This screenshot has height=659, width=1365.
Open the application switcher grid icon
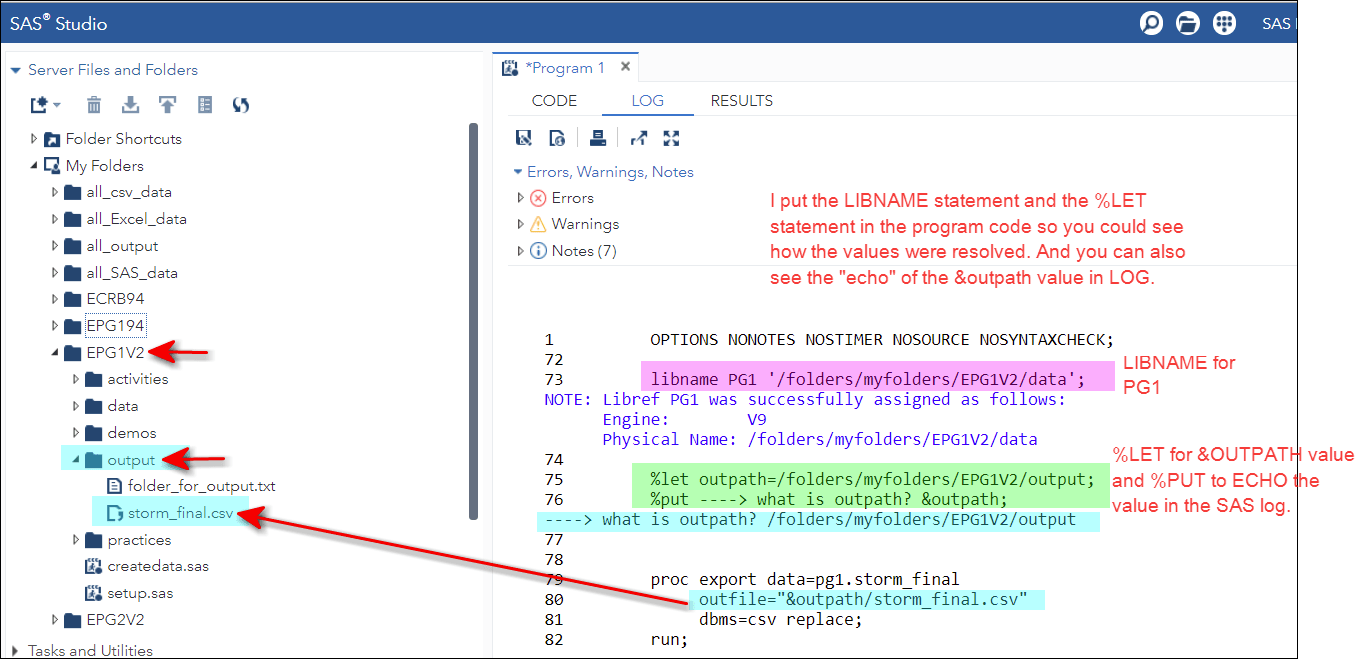tap(1224, 22)
